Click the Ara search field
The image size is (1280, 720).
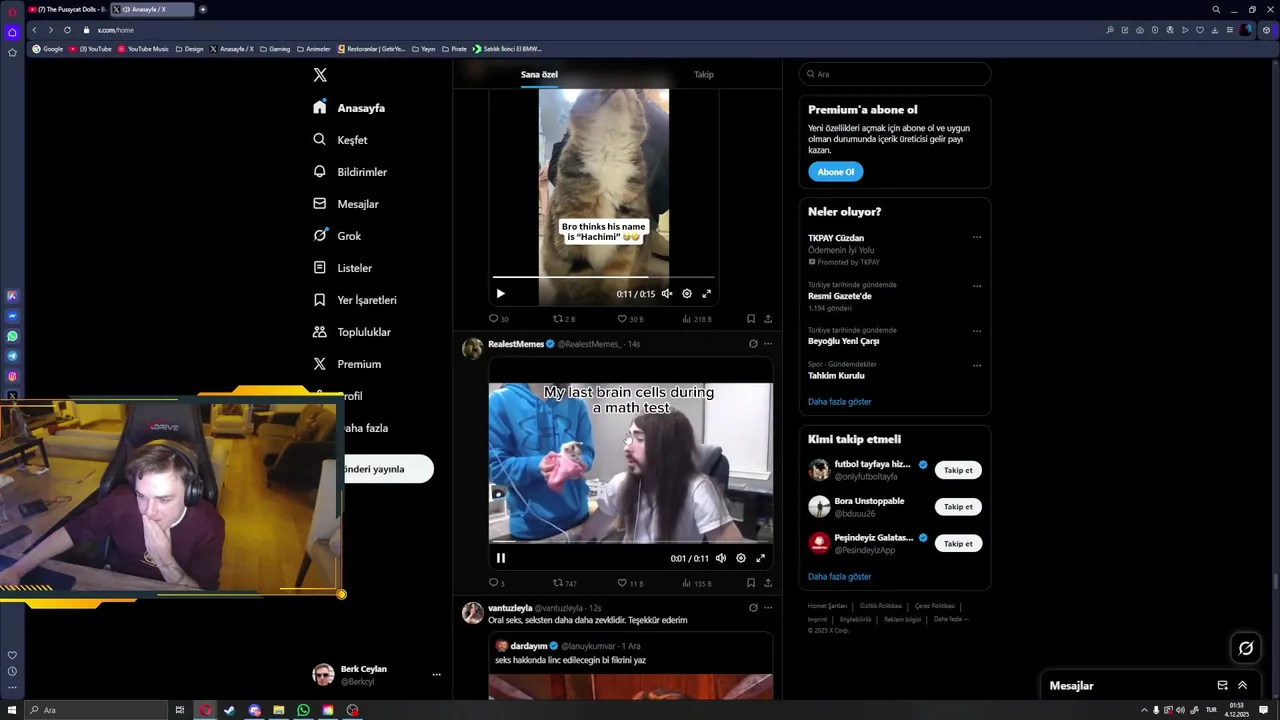tap(895, 74)
